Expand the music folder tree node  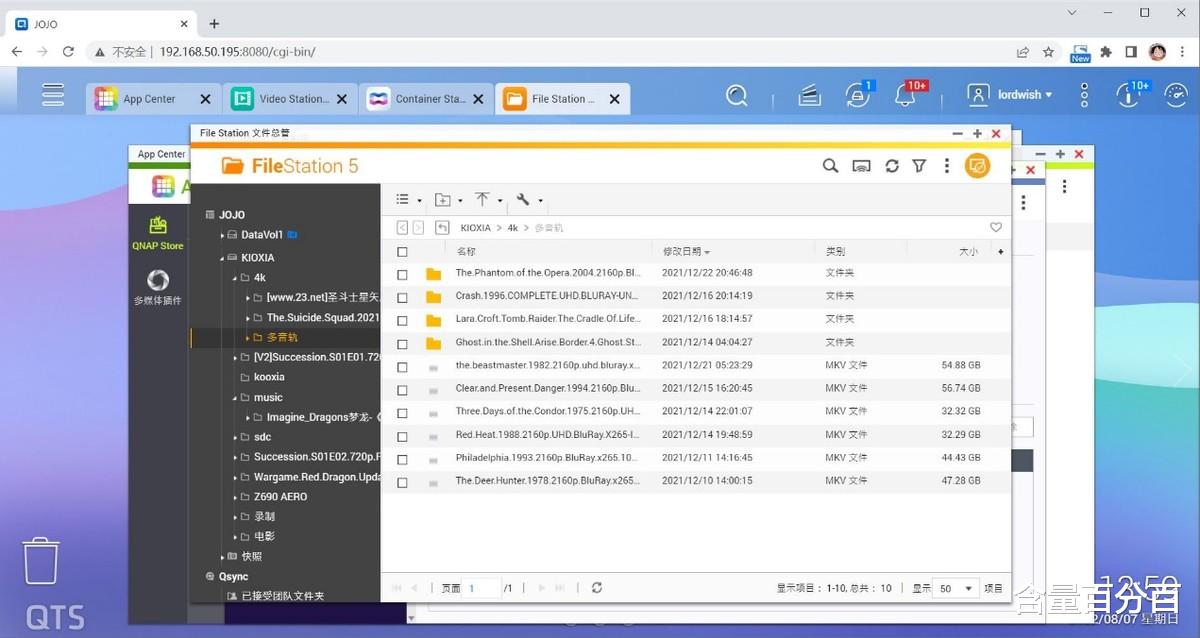pyautogui.click(x=235, y=398)
